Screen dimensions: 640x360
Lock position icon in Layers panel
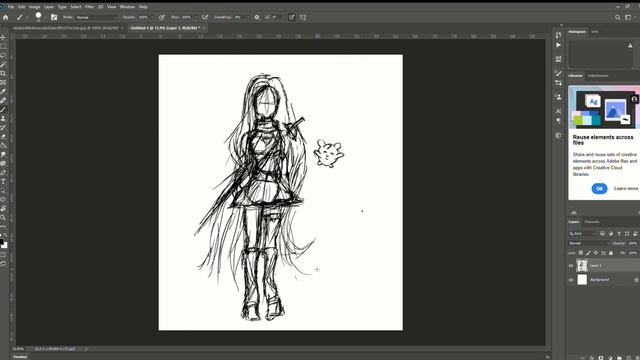point(596,253)
